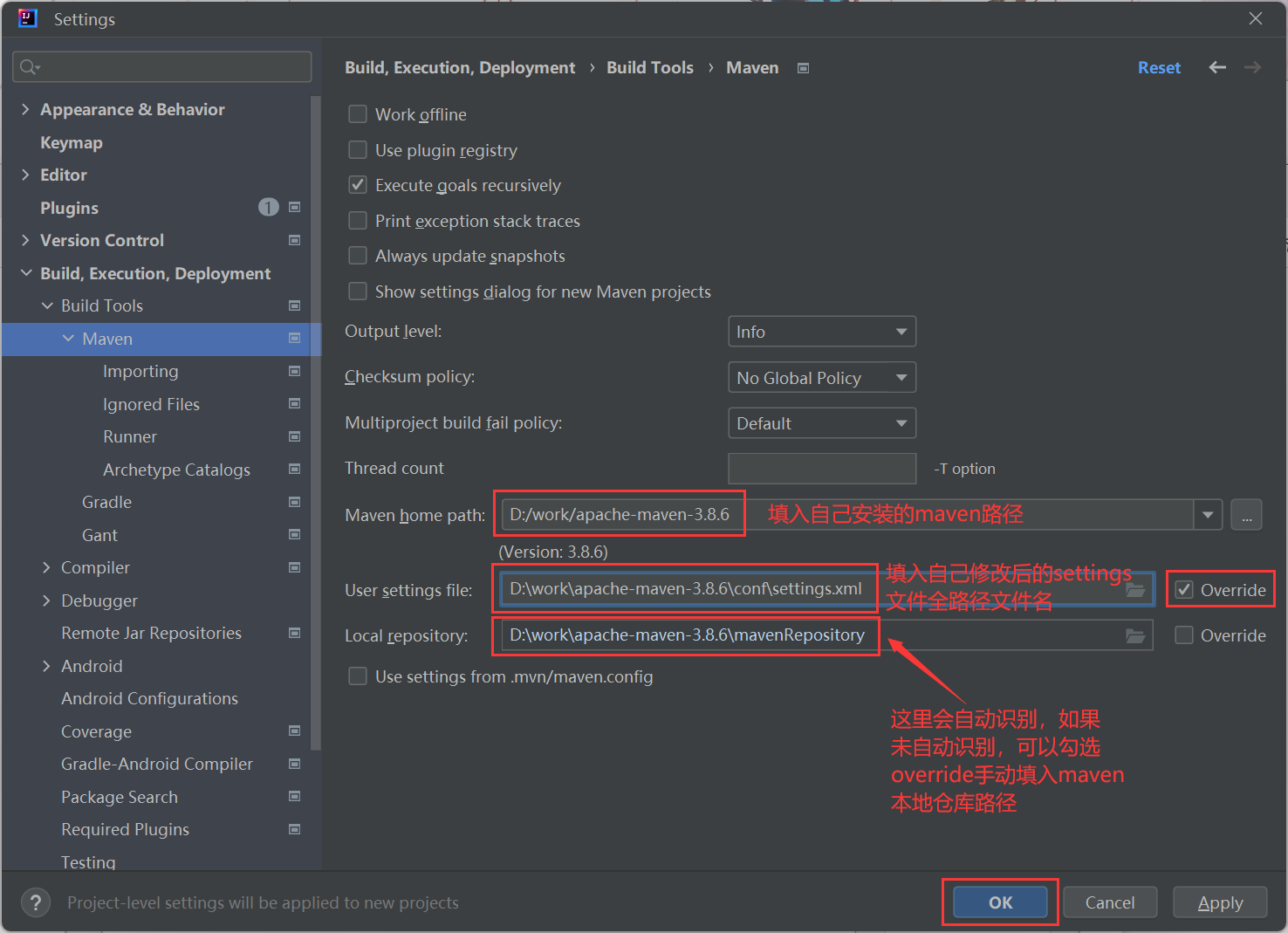Image resolution: width=1288 pixels, height=933 pixels.
Task: Enable Print exception stack traces
Action: coord(358,221)
